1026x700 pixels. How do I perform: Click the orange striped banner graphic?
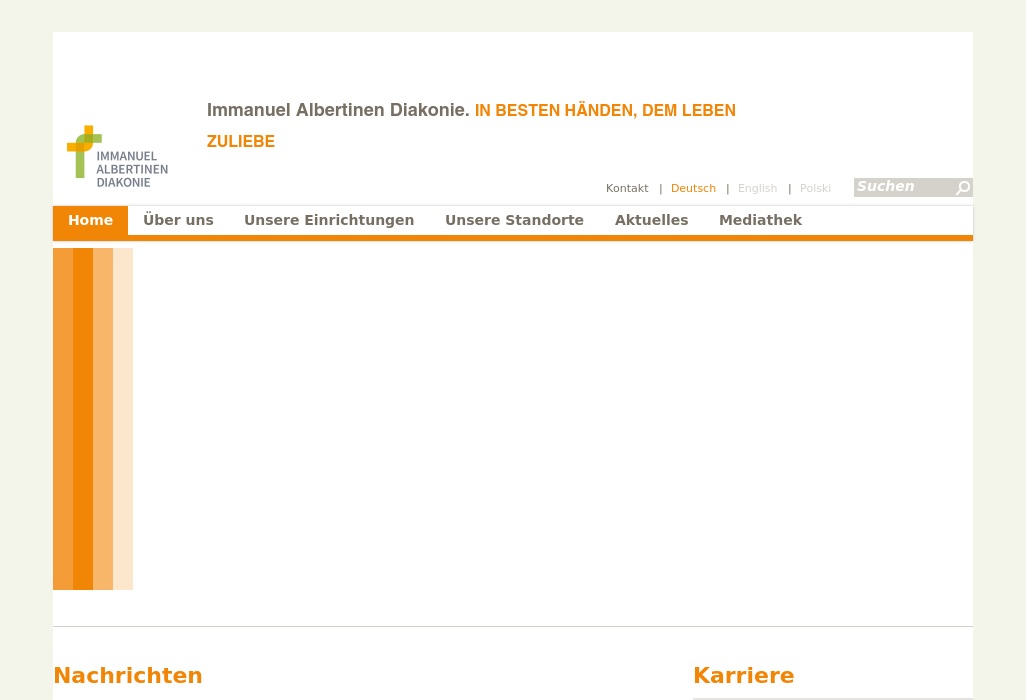pyautogui.click(x=93, y=419)
